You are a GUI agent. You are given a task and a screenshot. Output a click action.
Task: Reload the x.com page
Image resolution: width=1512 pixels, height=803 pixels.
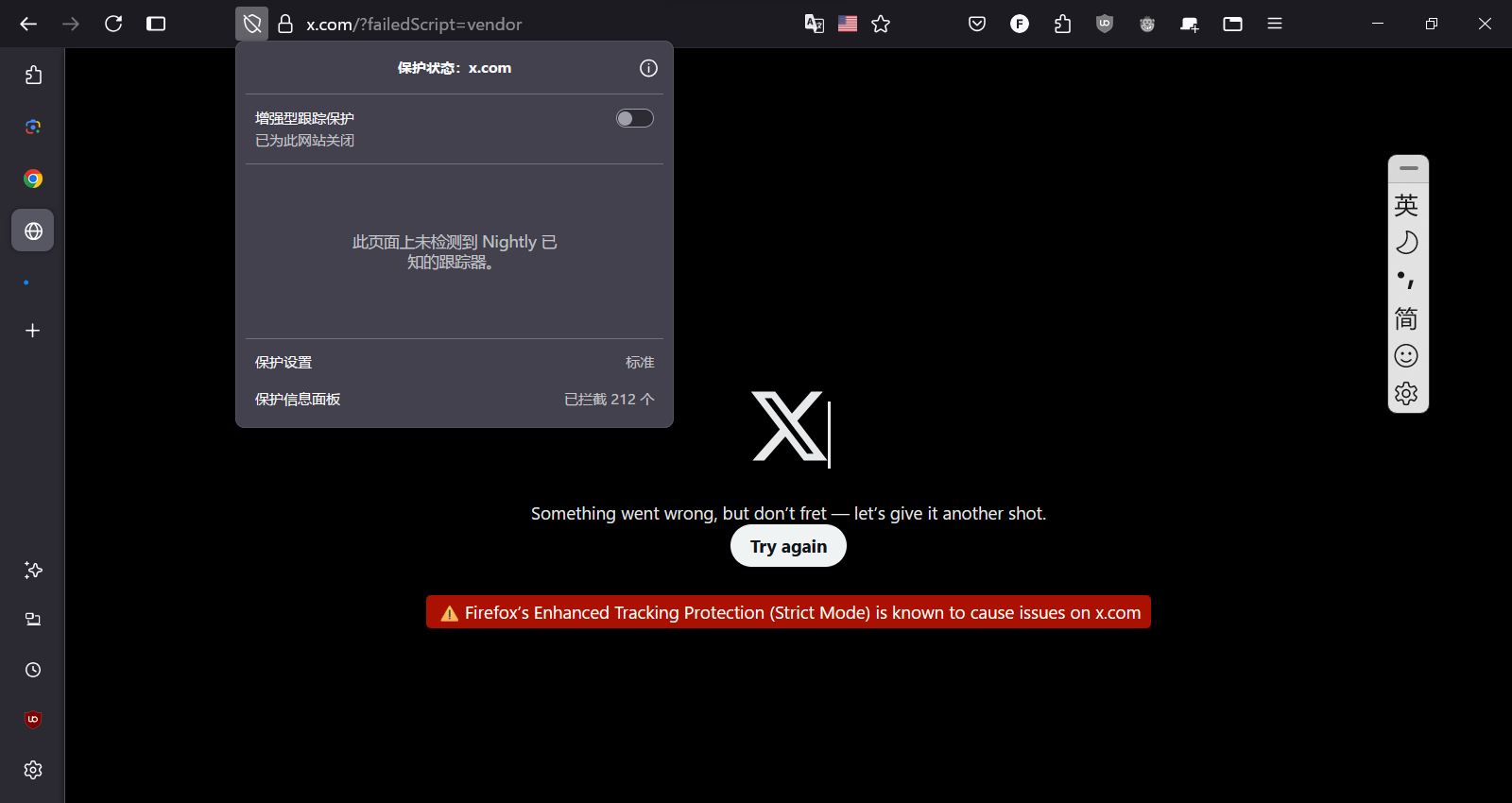click(113, 24)
